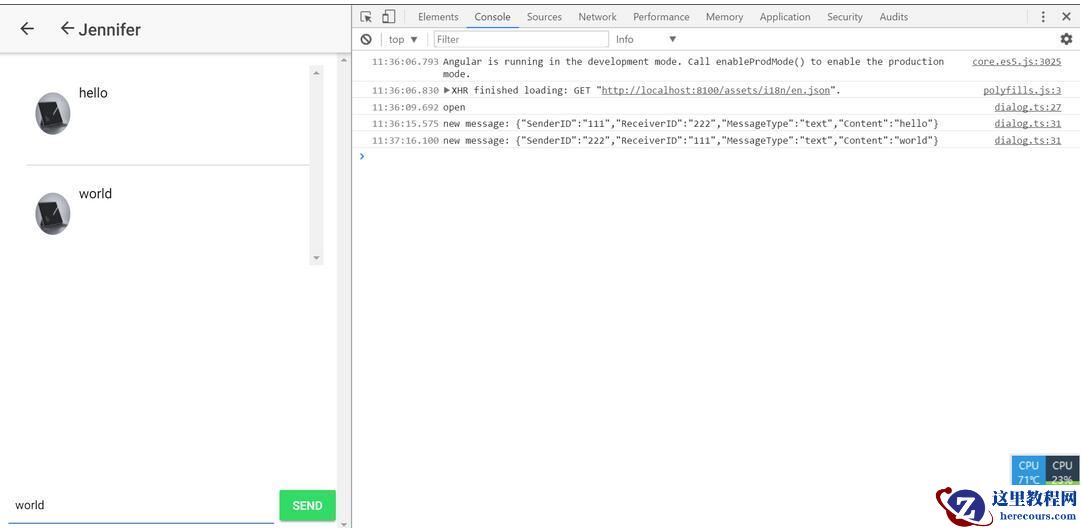Select the 'open' console log line
The height and width of the screenshot is (528, 1082).
tap(454, 107)
